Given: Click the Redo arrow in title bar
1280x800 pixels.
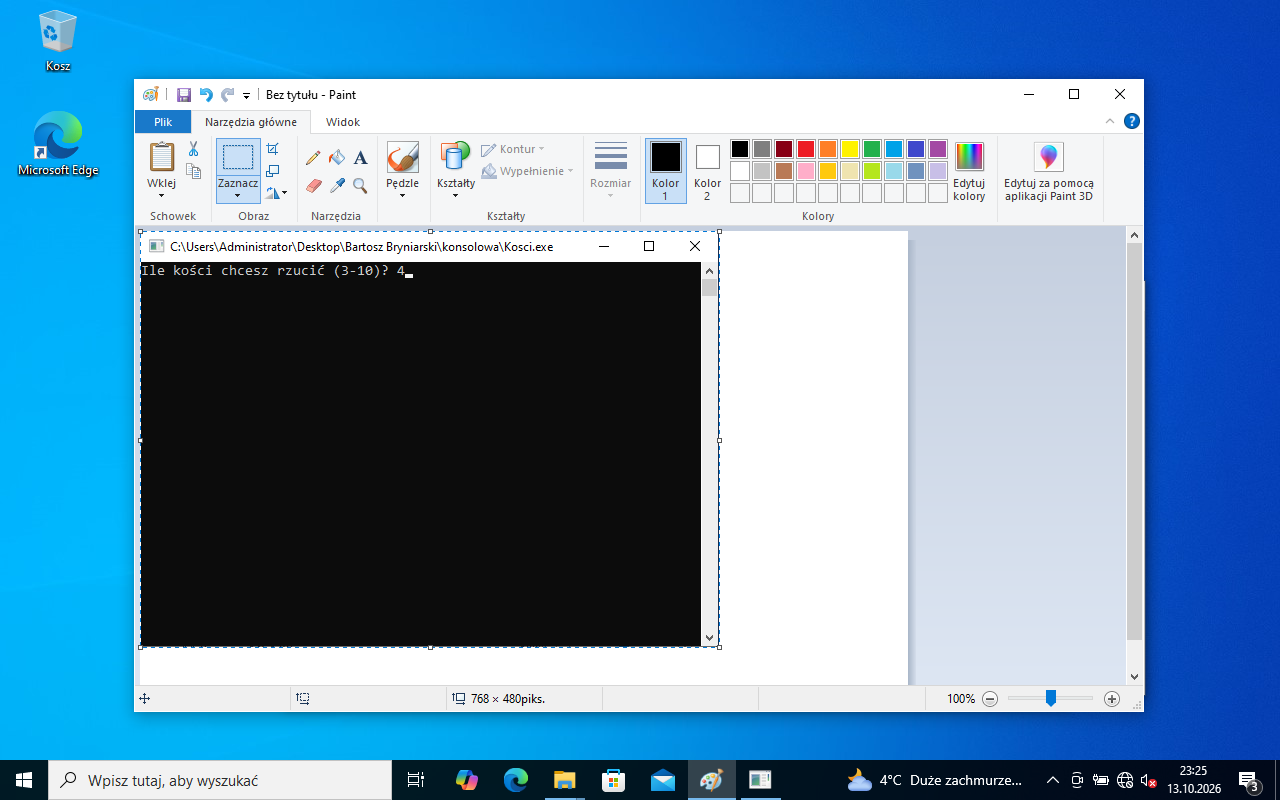Looking at the screenshot, I should click(228, 95).
